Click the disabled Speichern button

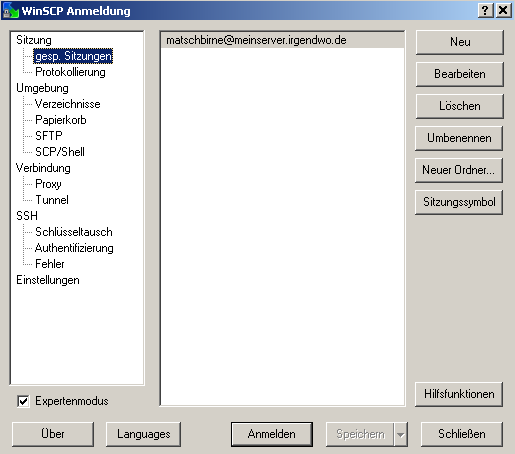[x=360, y=434]
